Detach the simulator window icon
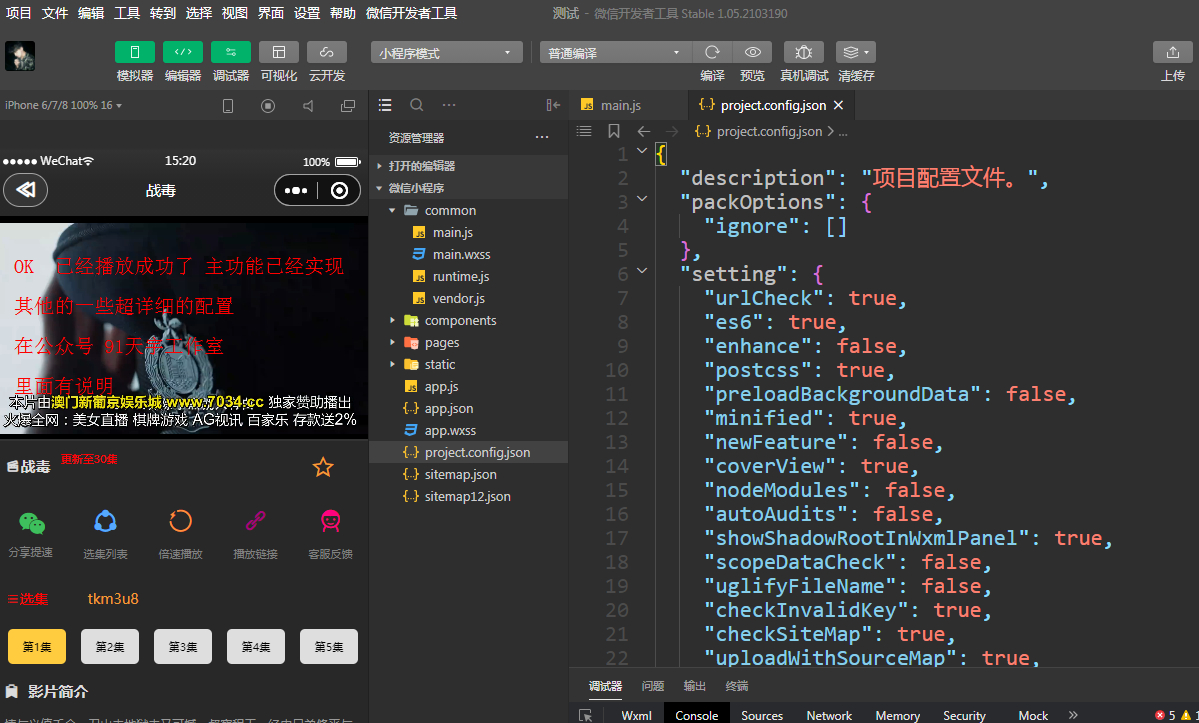Screen dimensions: 1199x723 (x=348, y=106)
